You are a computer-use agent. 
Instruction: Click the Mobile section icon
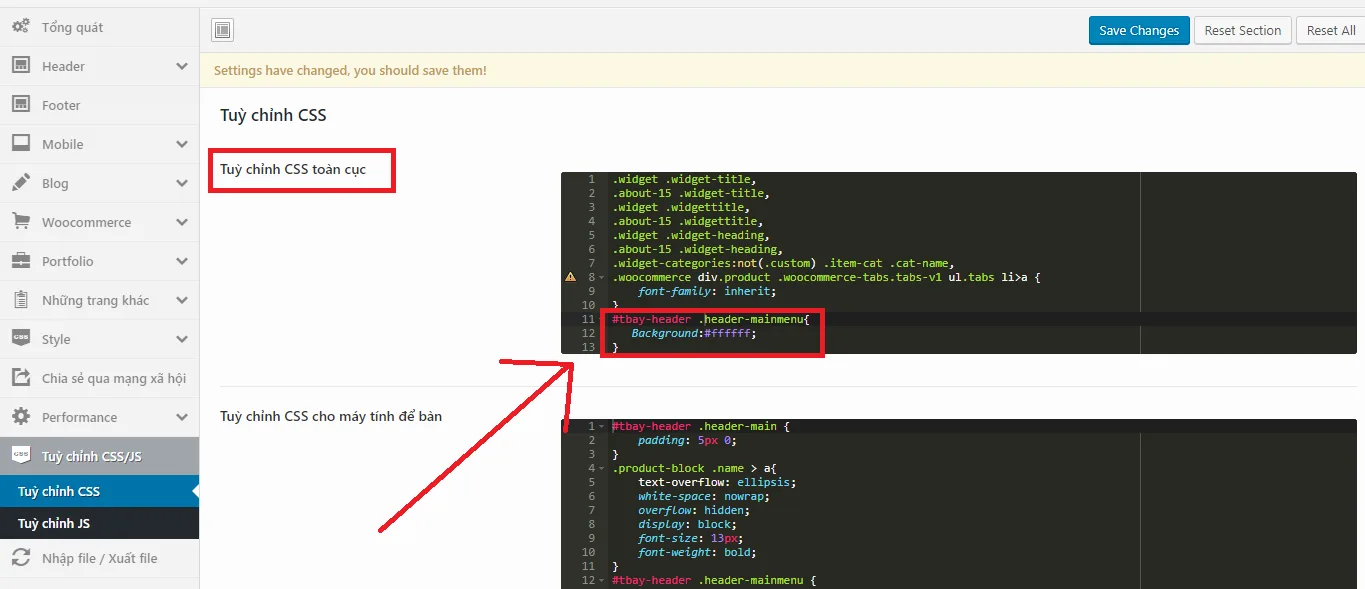[20, 144]
